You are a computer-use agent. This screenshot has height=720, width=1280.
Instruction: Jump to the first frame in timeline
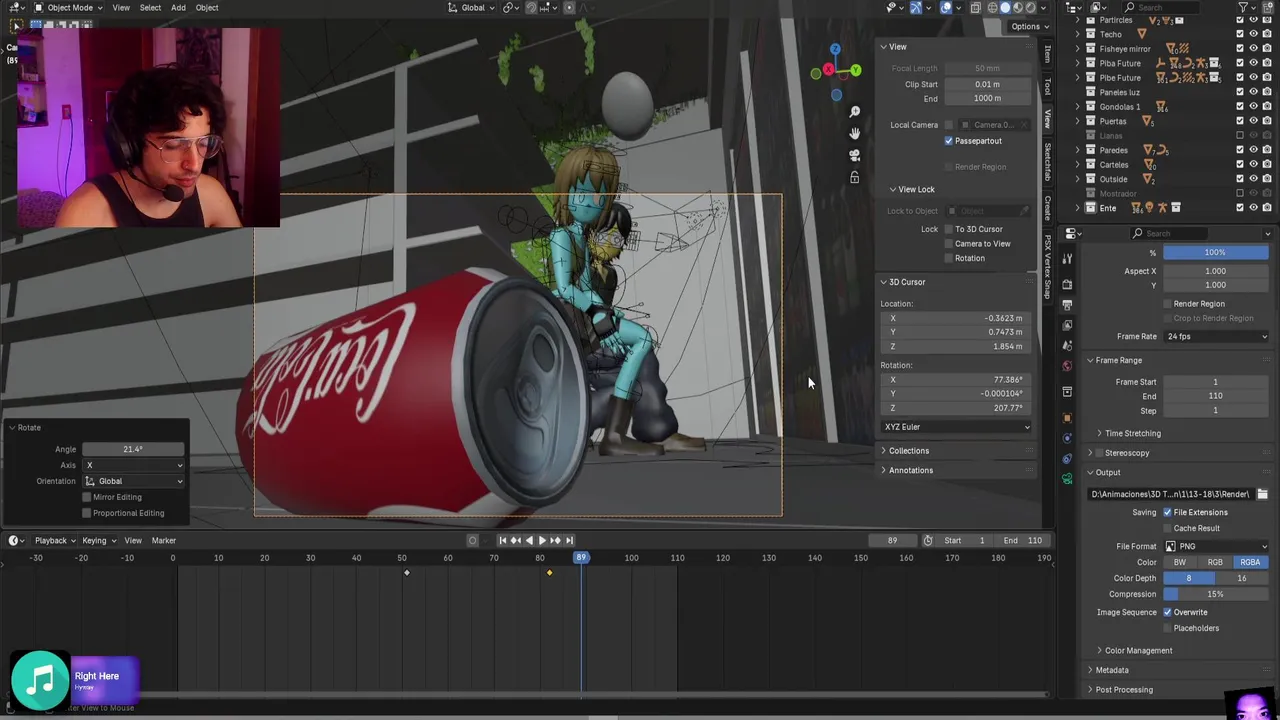click(x=503, y=541)
